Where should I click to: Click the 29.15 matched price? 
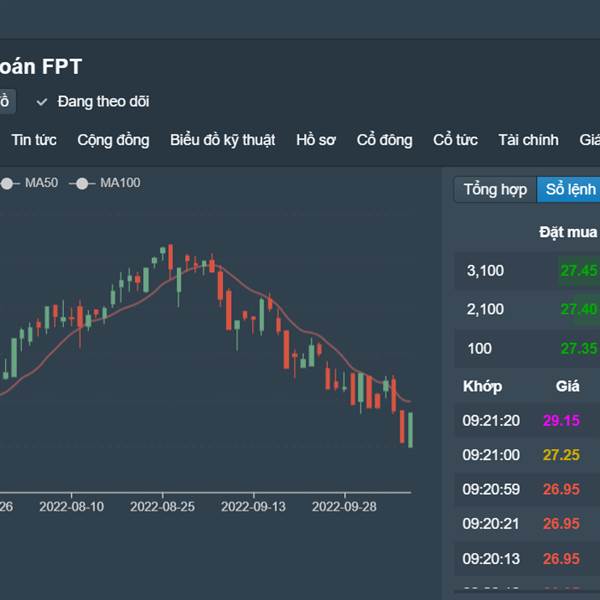pyautogui.click(x=562, y=421)
